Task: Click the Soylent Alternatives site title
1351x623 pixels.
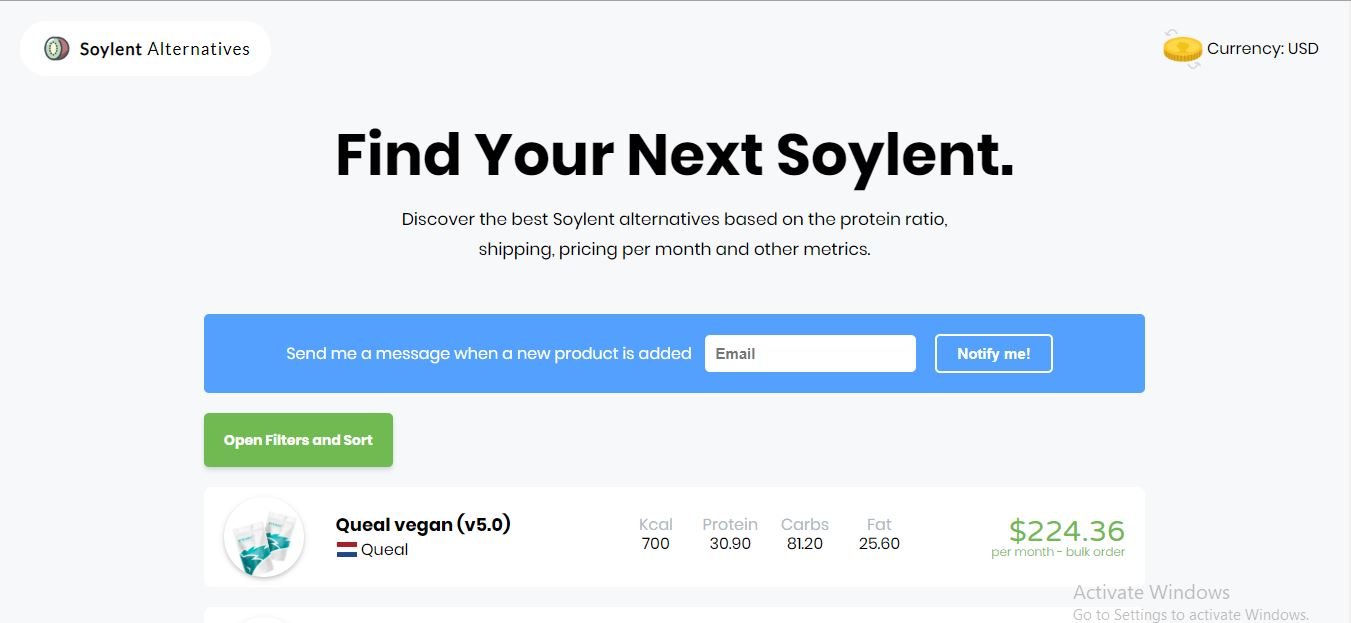Action: [x=165, y=48]
